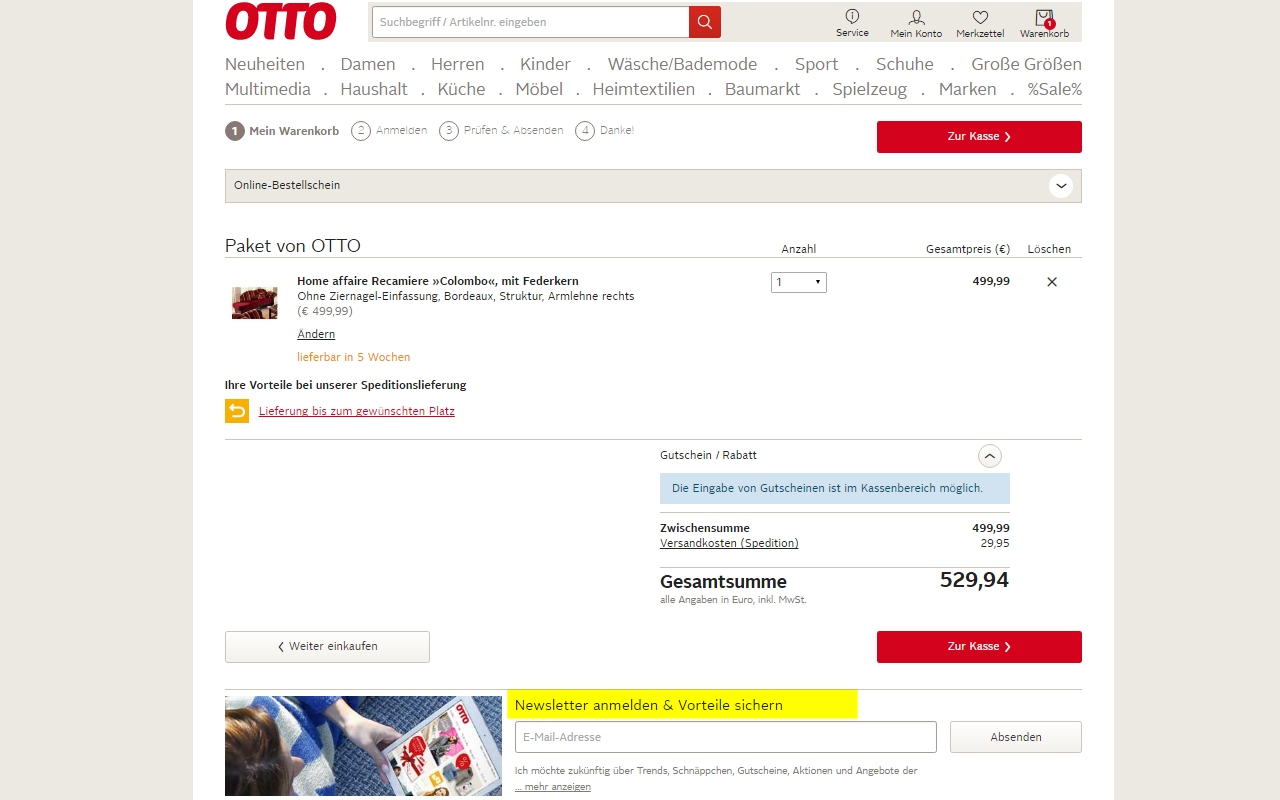Screen dimensions: 1280x800
Task: Collapse the Gutschein / Rabatt section
Action: tap(989, 456)
